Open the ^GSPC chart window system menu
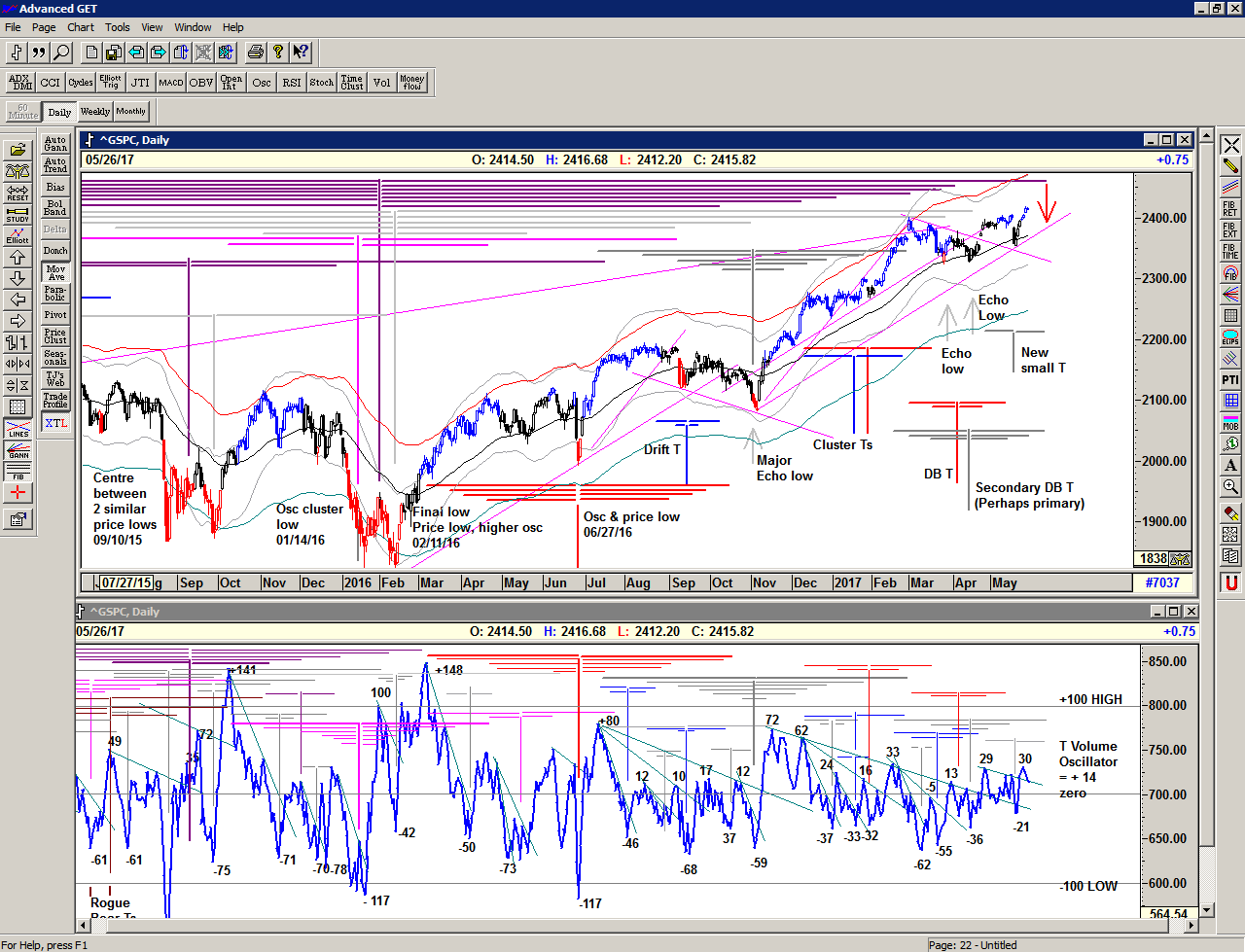This screenshot has height=952, width=1245. click(89, 140)
